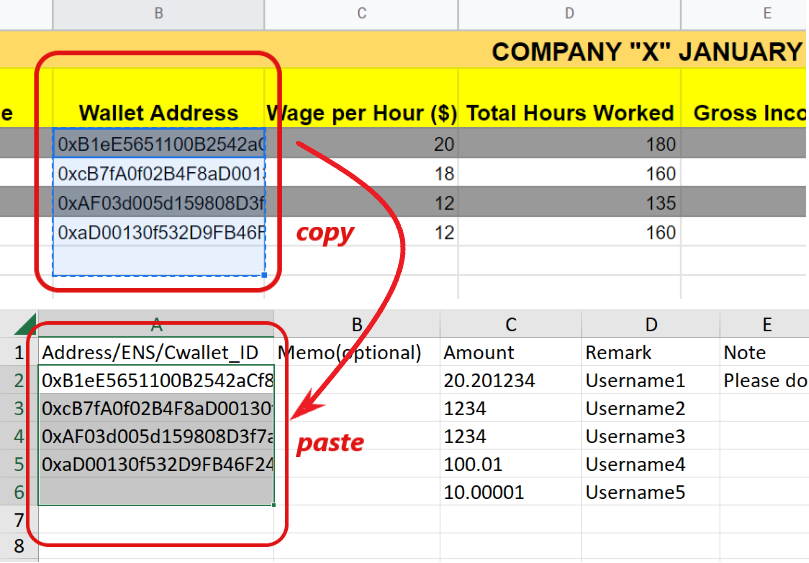Click remark cell Username1
The image size is (809, 563).
(x=651, y=380)
